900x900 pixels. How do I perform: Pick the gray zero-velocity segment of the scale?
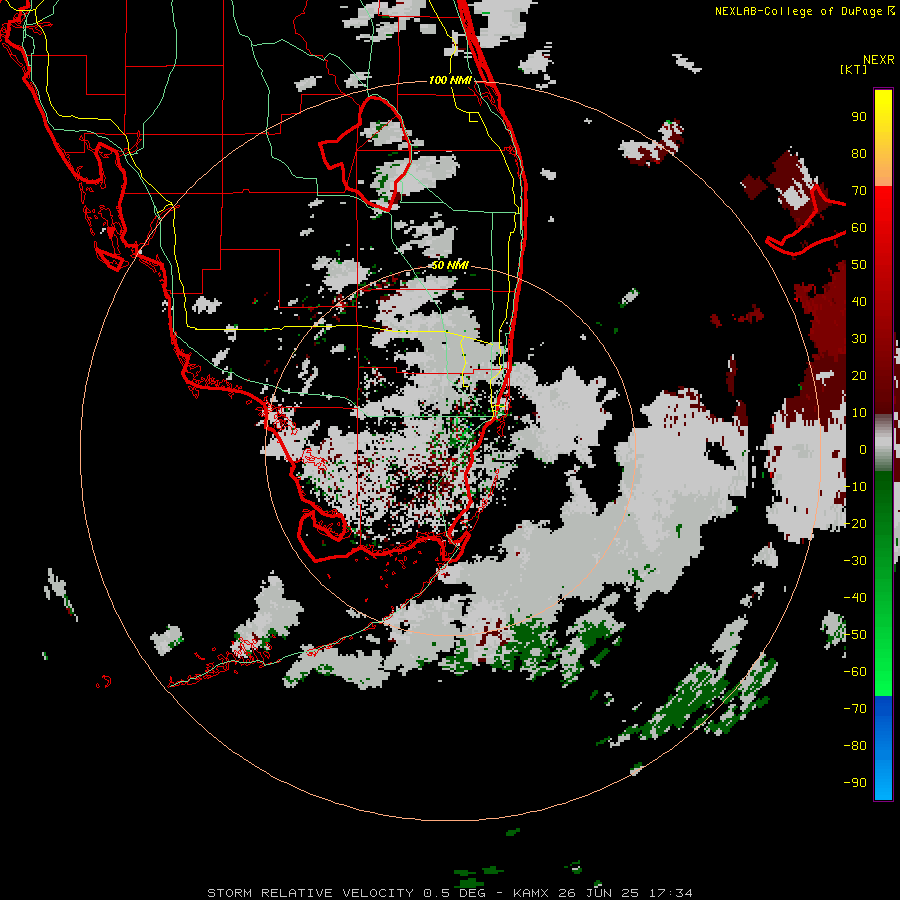coord(883,442)
